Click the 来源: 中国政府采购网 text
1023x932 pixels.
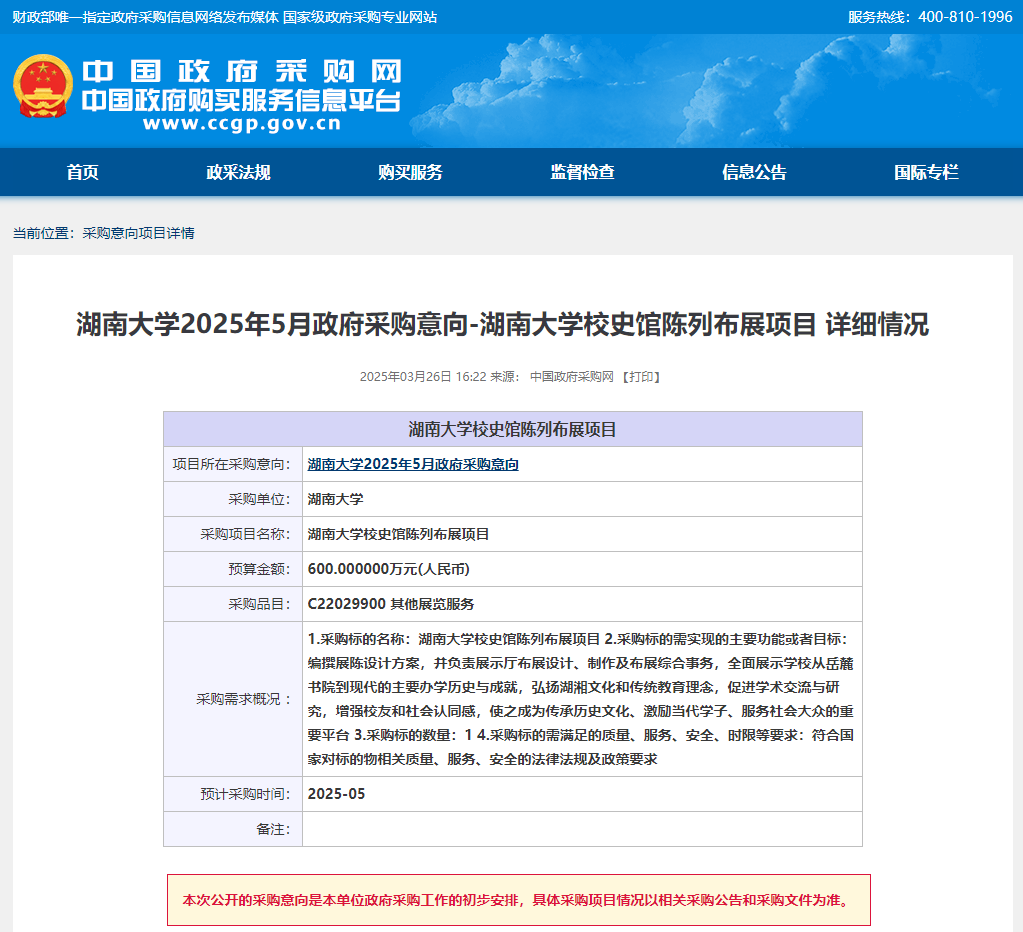(x=552, y=377)
